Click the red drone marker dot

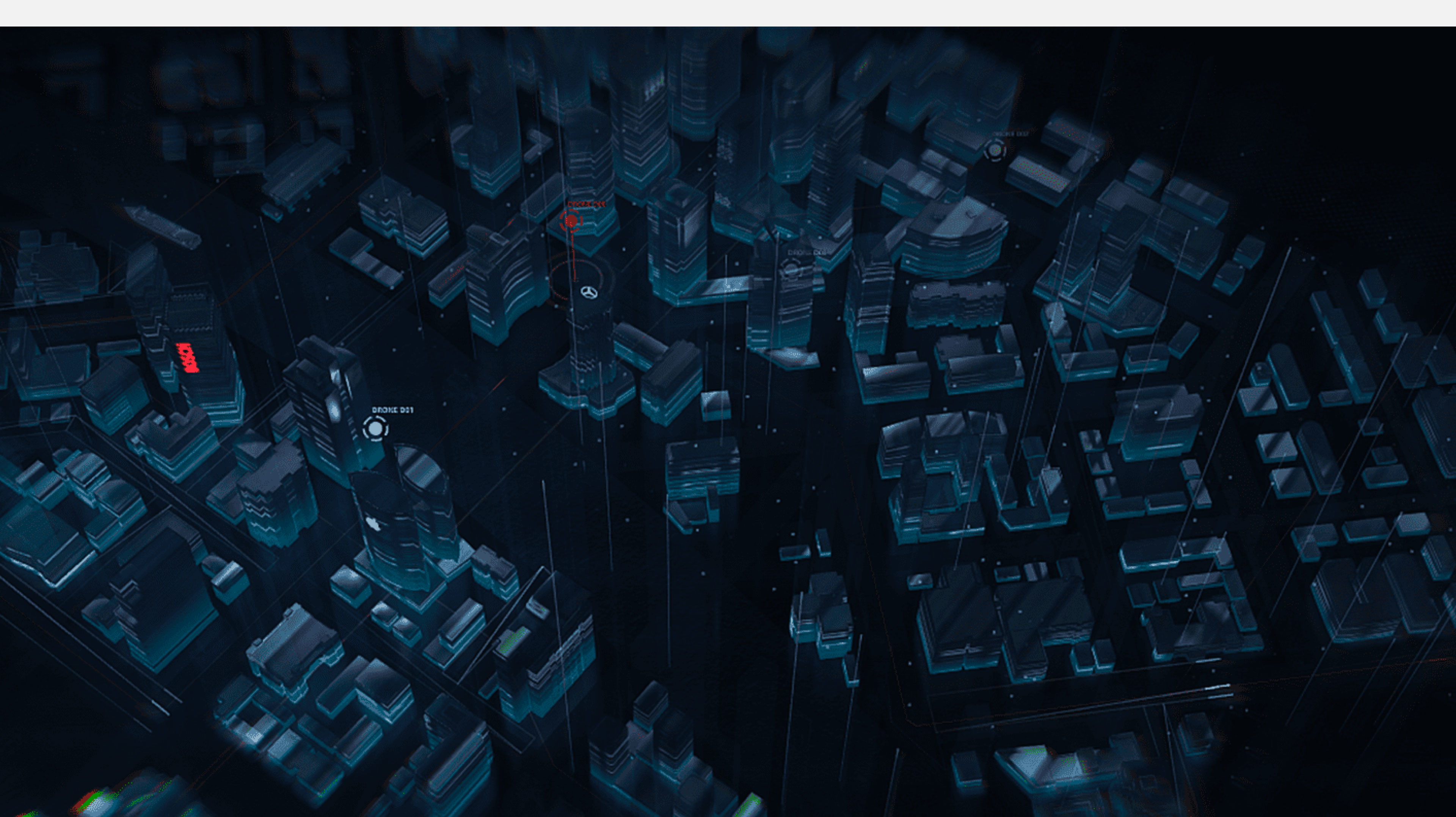[x=571, y=221]
